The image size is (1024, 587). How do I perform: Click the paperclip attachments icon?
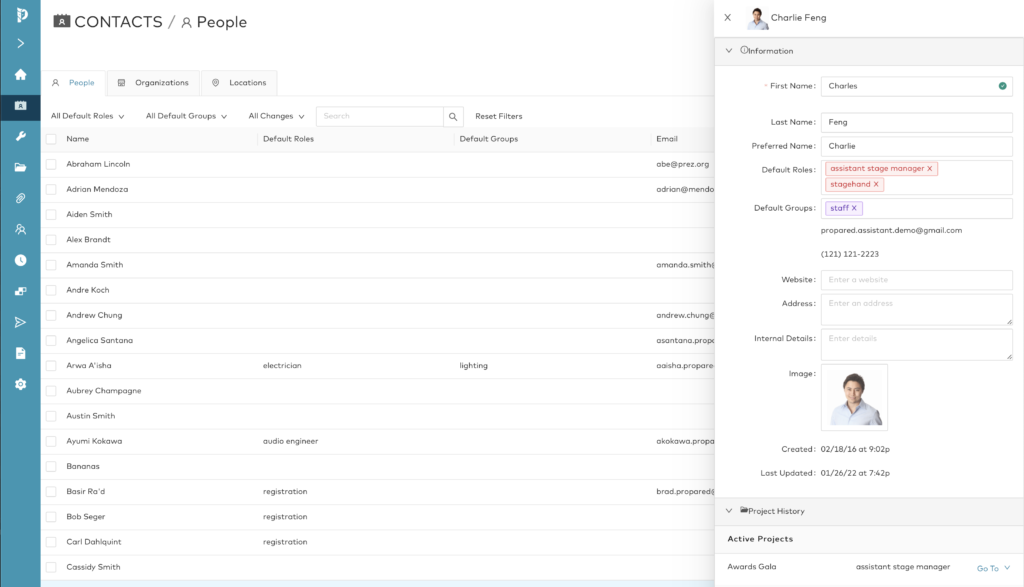tap(20, 198)
